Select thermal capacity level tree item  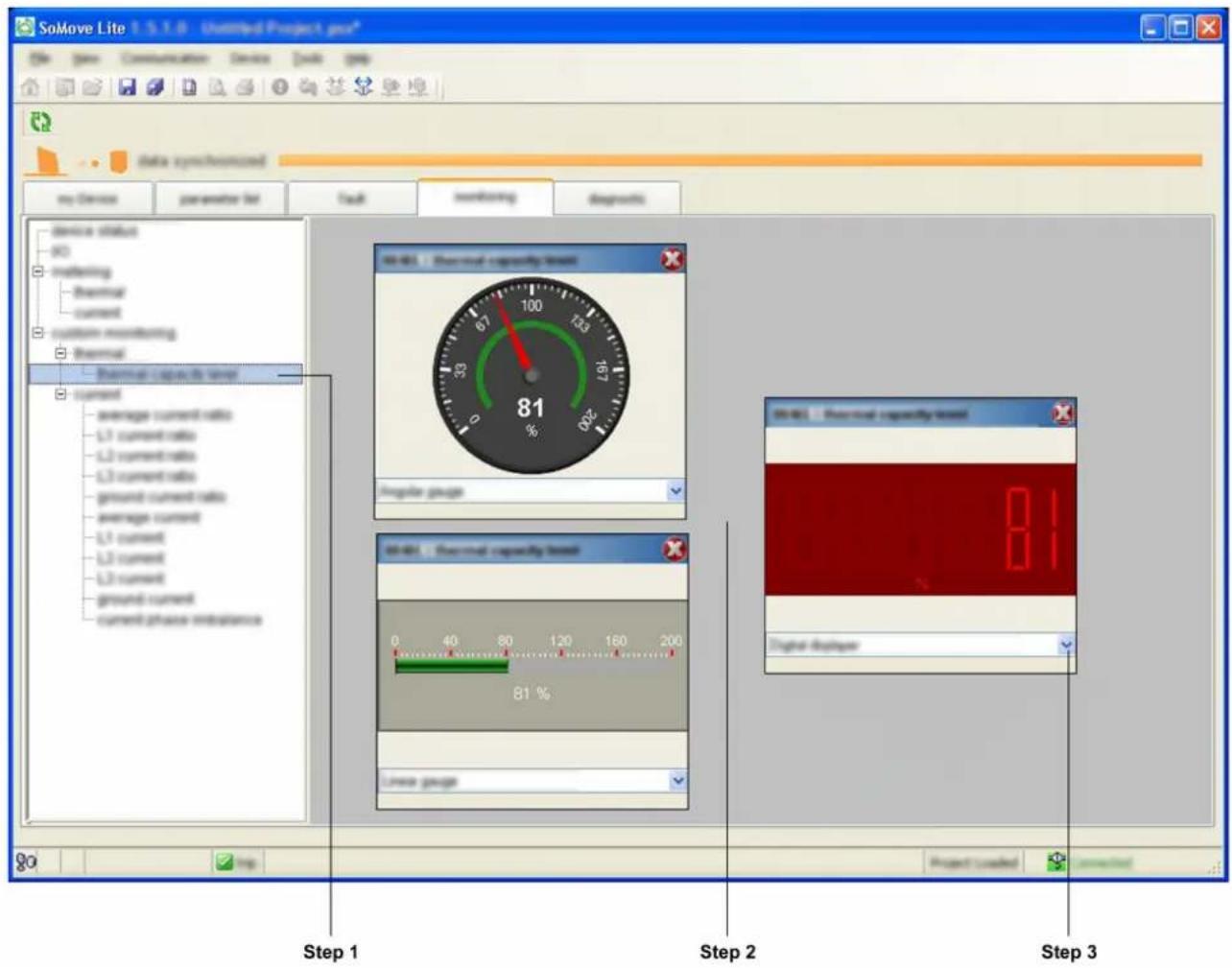(x=167, y=374)
